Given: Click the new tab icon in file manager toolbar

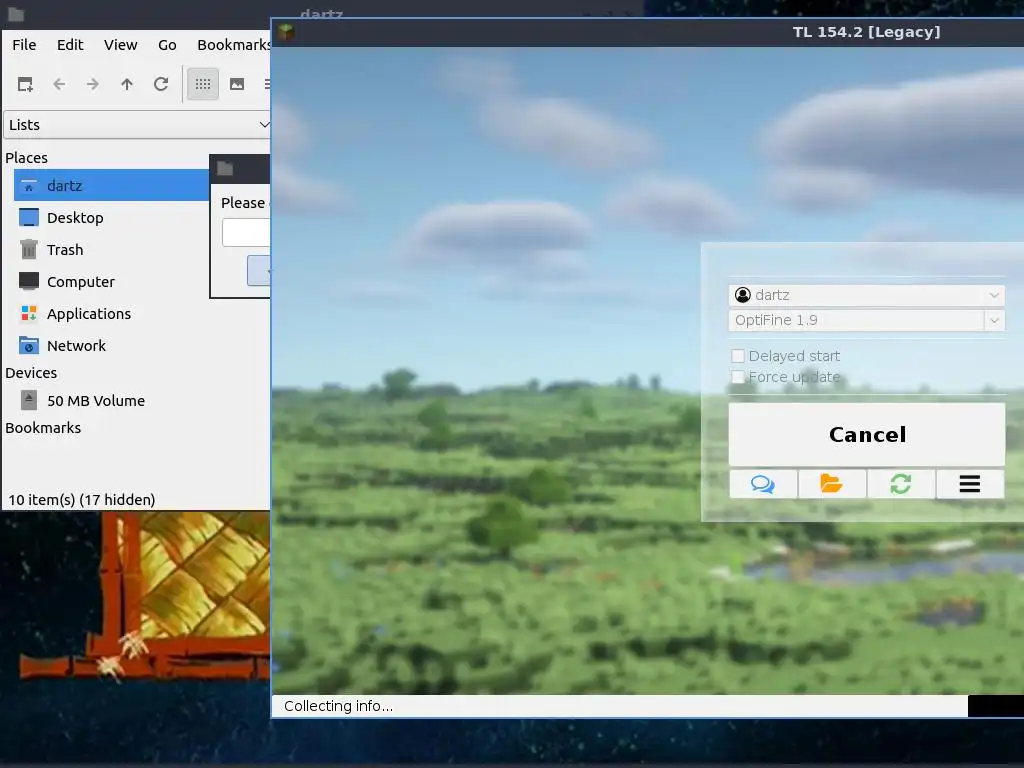Looking at the screenshot, I should click(25, 84).
